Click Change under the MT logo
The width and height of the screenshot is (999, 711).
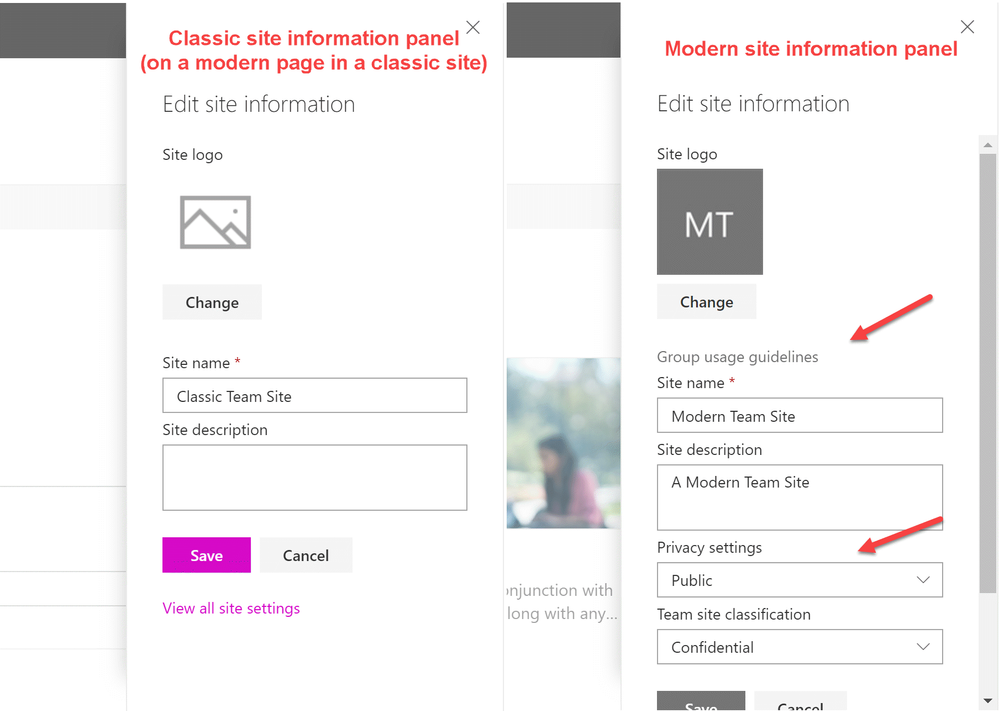click(x=707, y=301)
